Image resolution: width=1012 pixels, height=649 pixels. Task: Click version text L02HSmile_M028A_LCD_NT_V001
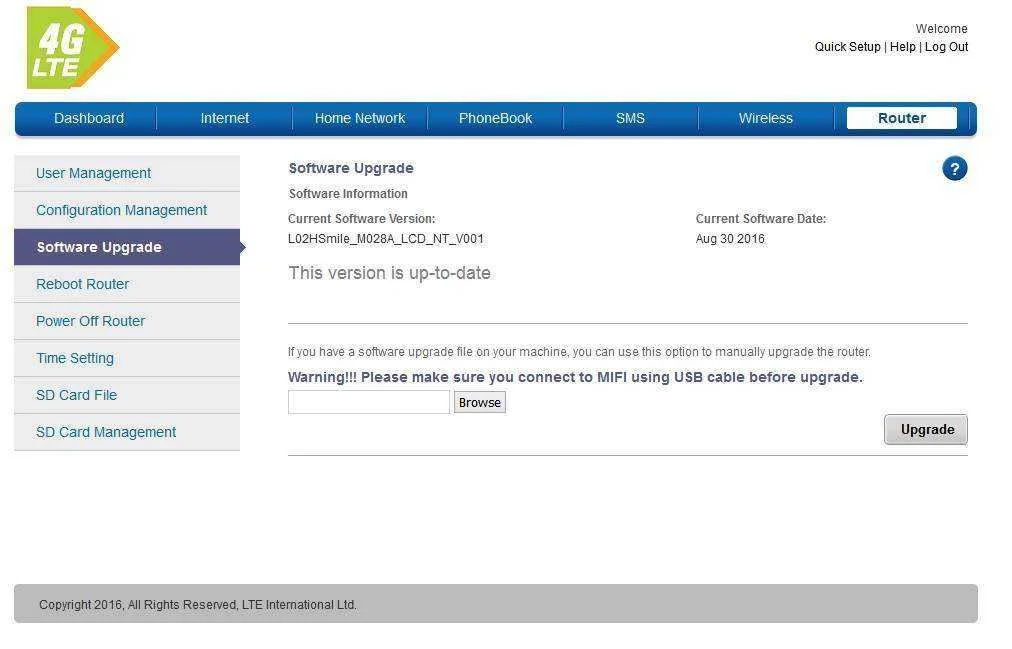point(386,239)
